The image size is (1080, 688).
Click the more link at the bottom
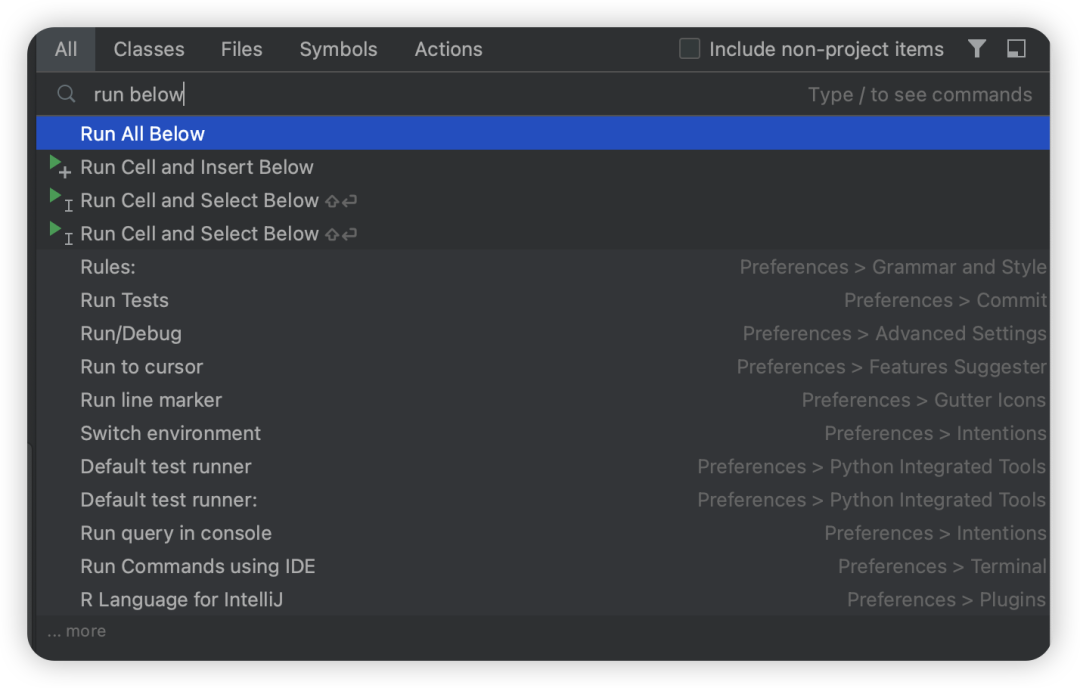(76, 630)
